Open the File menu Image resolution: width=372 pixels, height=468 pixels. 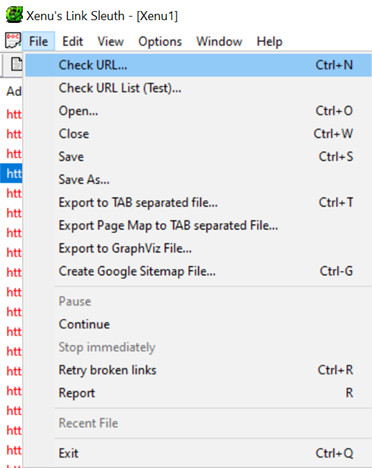click(38, 41)
